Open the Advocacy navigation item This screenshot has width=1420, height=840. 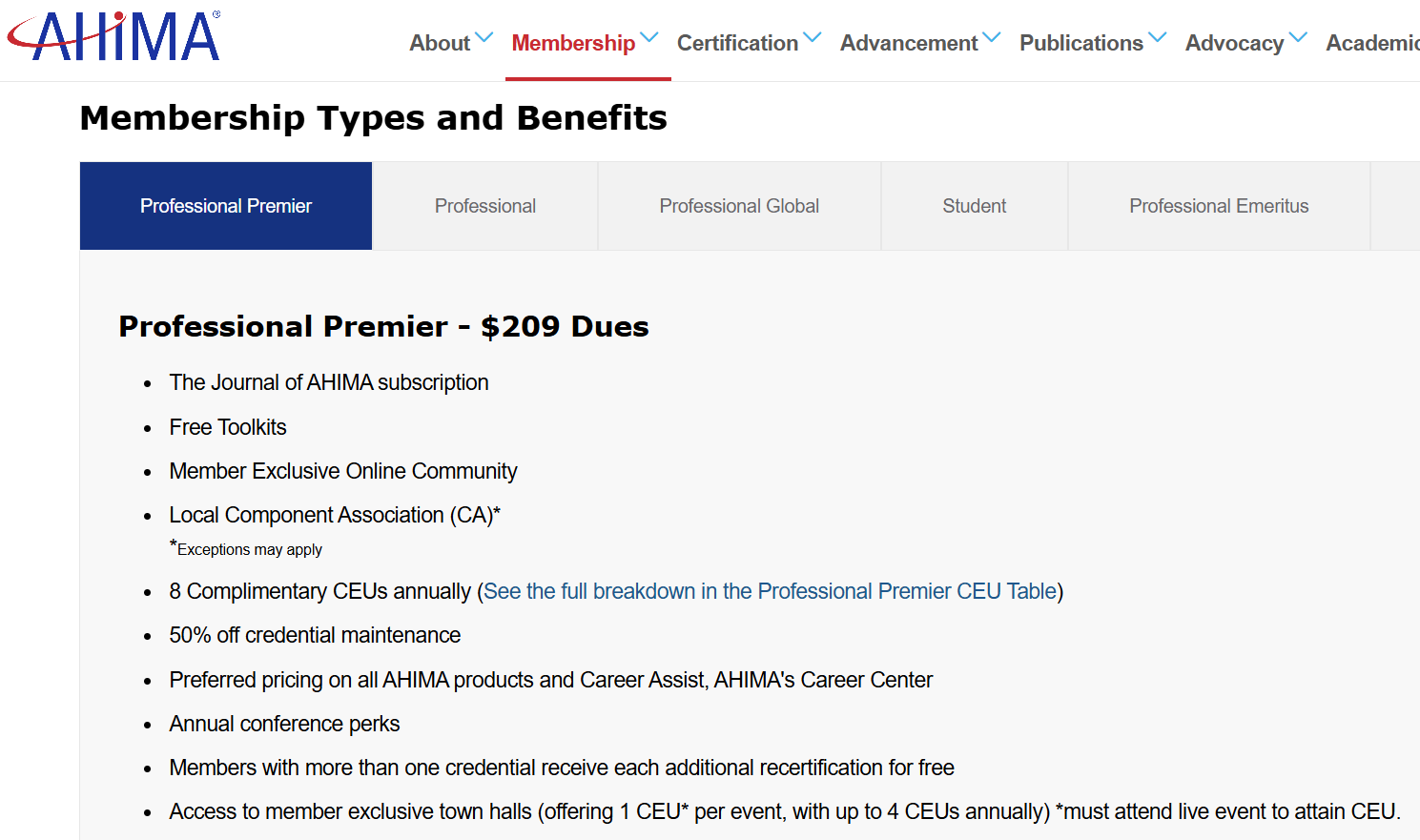[x=1234, y=43]
